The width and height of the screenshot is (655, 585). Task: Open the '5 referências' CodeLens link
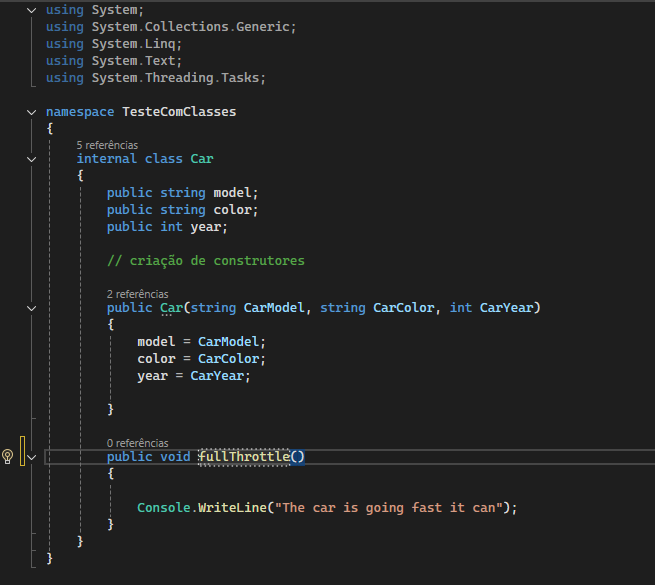(x=107, y=145)
